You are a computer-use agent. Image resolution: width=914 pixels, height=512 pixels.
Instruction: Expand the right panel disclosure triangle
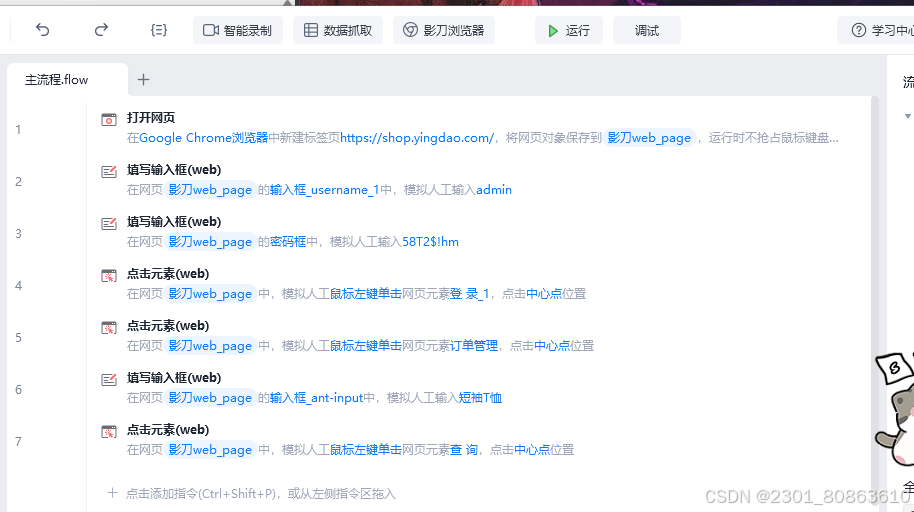(908, 116)
